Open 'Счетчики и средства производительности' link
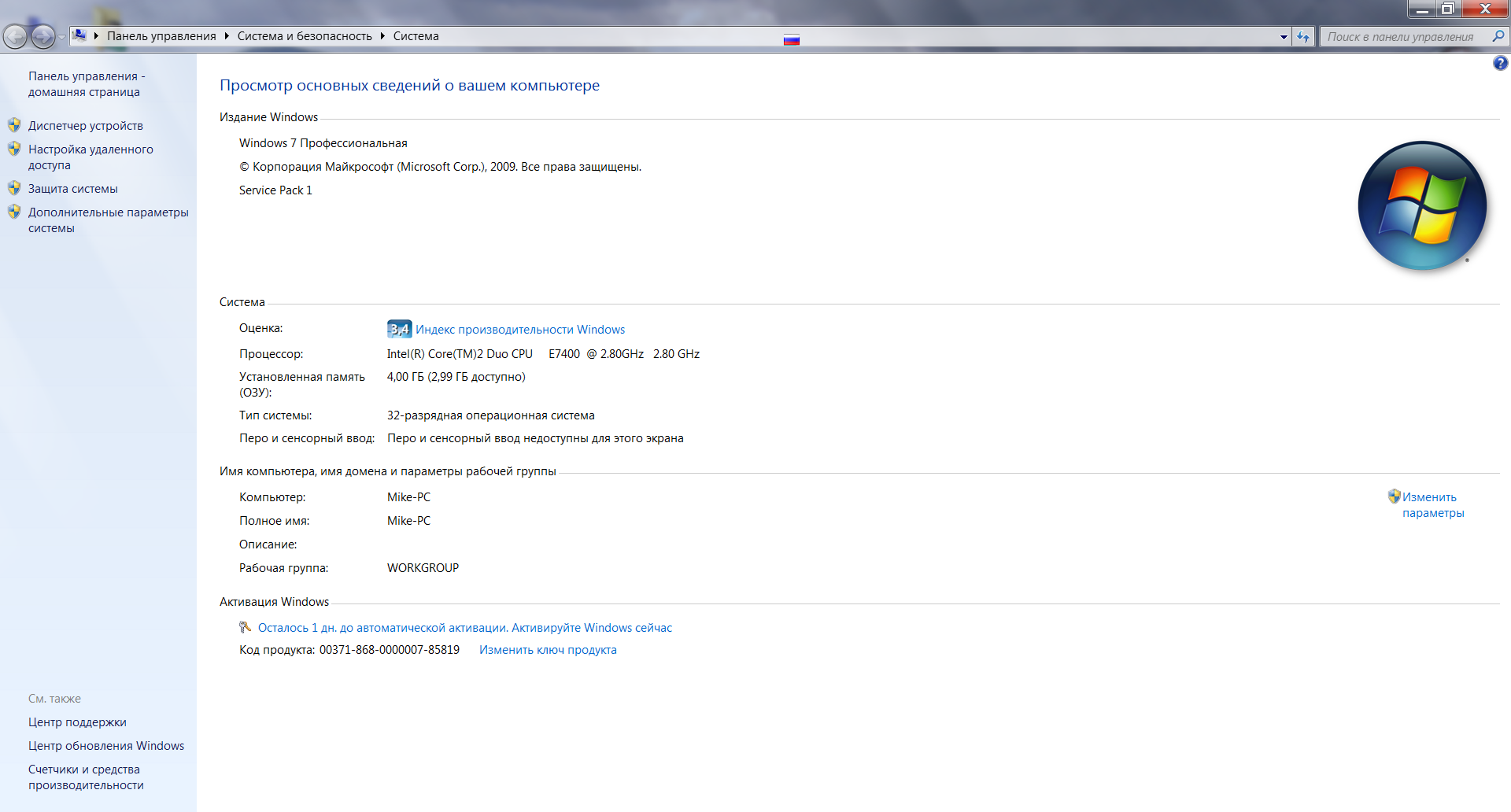 [86, 777]
